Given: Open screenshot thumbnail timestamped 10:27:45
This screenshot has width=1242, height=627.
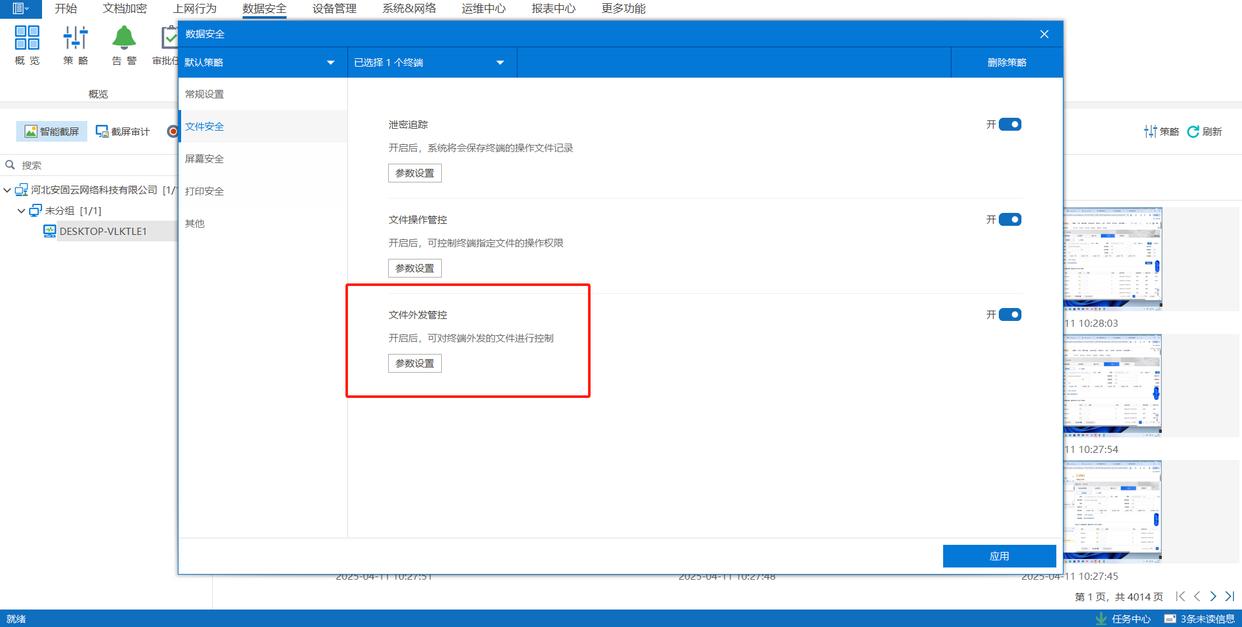Looking at the screenshot, I should 1112,510.
